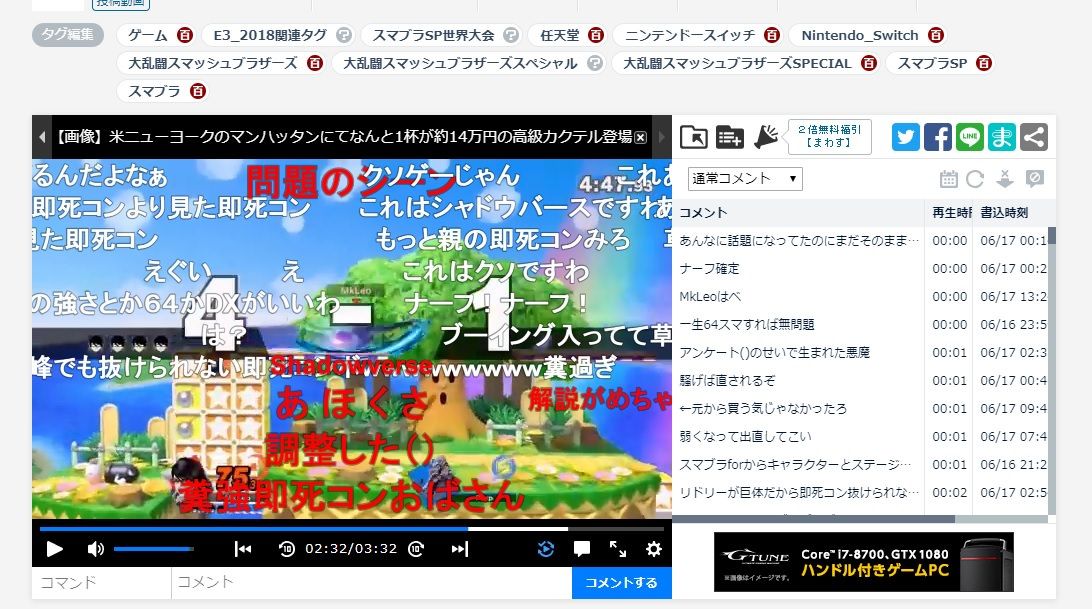
Task: Skip forward 10 seconds
Action: click(x=416, y=549)
